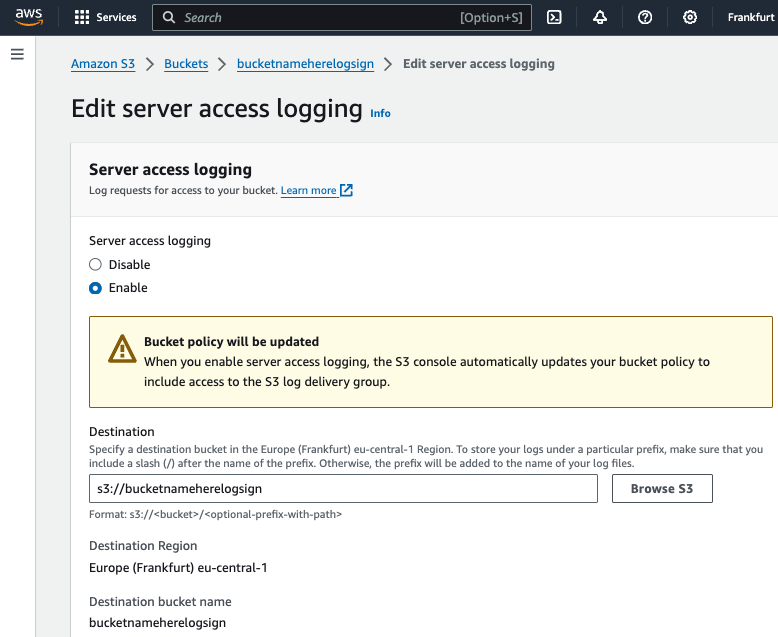778x637 pixels.
Task: Click 'Edit server access logging' breadcrumb text
Action: pyautogui.click(x=478, y=64)
